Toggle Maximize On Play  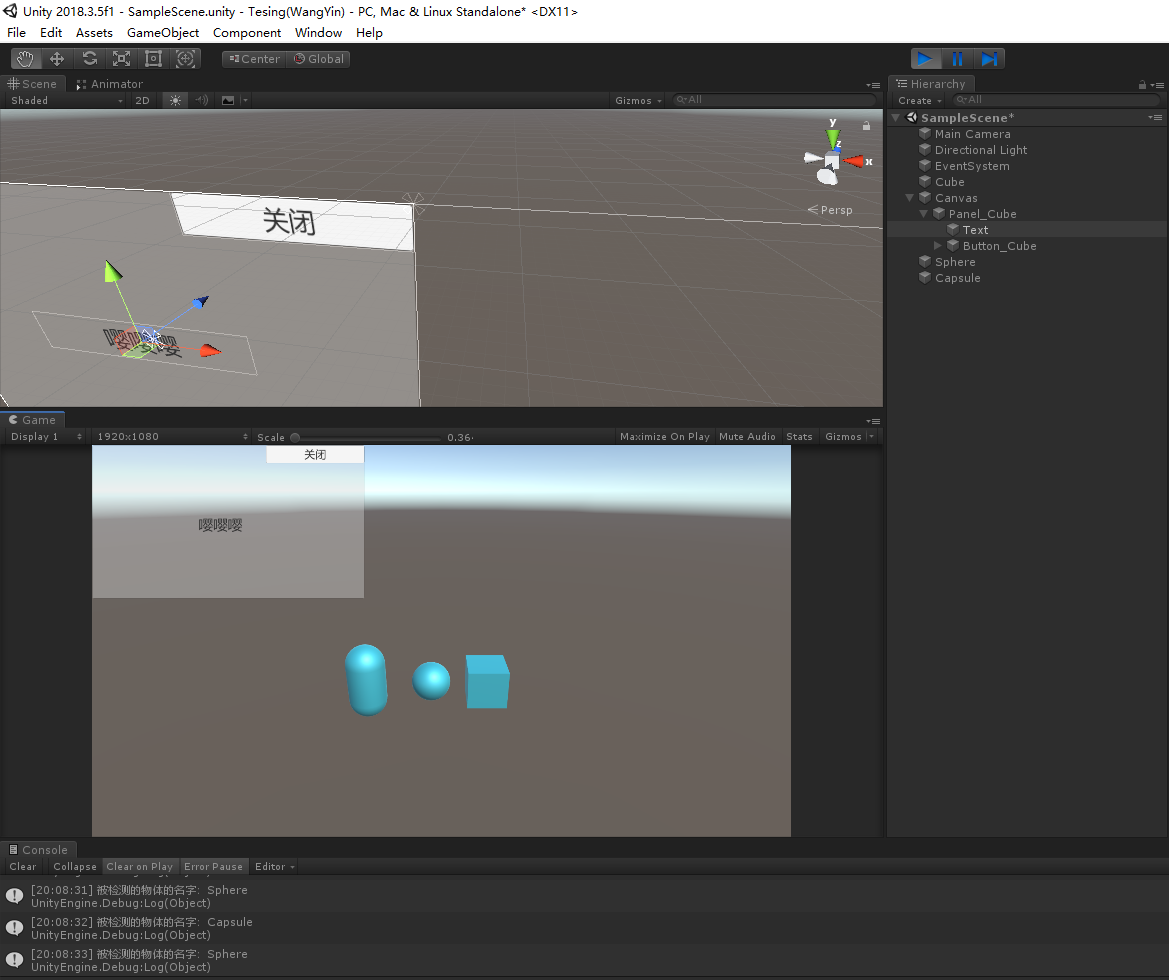(x=664, y=436)
